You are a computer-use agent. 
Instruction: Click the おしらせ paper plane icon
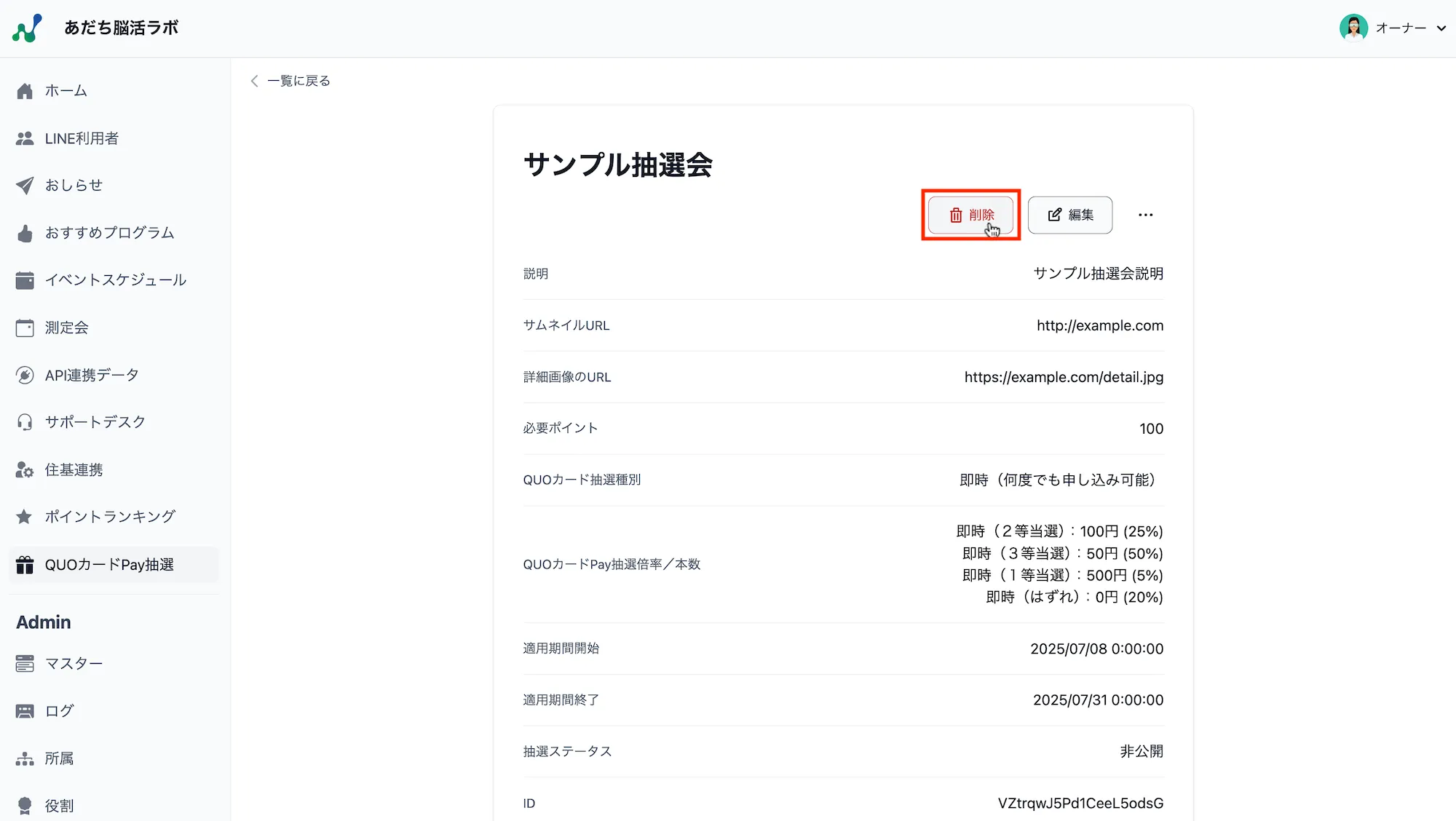coord(25,186)
